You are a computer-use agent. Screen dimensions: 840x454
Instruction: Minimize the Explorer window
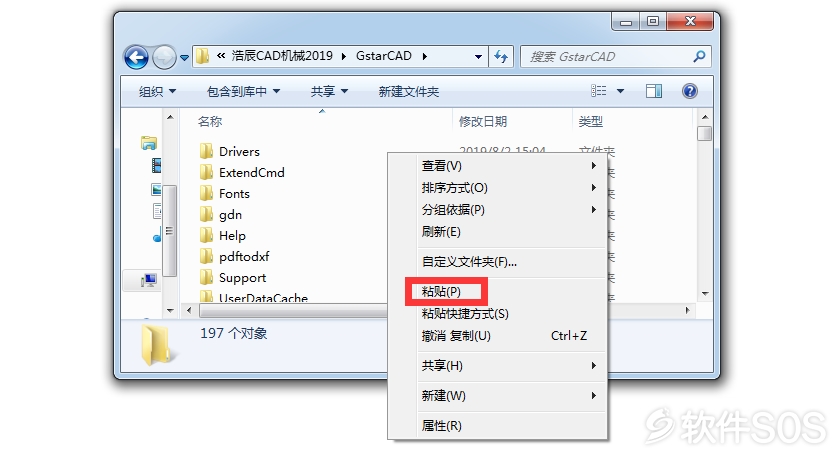coord(626,22)
